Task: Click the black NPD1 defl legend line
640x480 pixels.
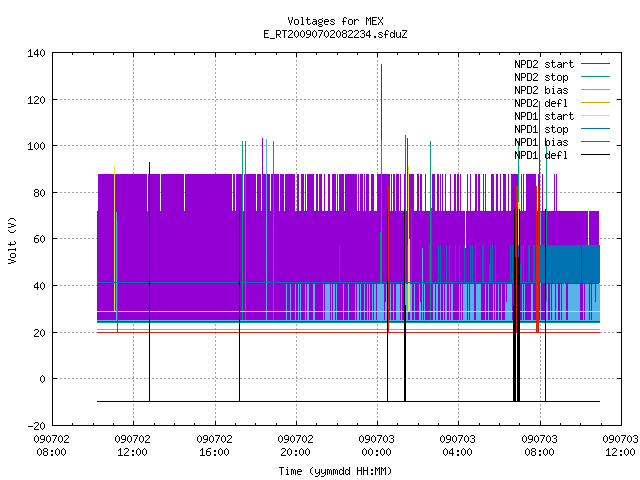Action: pos(595,155)
